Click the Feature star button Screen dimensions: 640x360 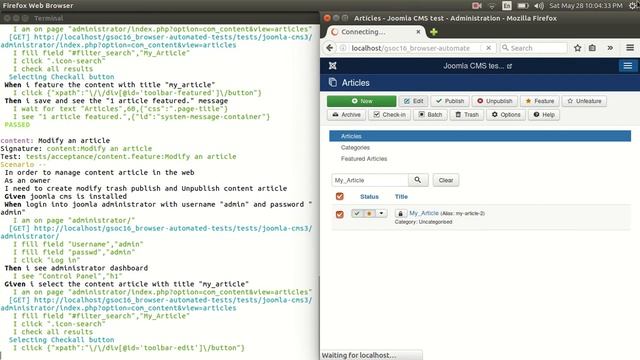click(540, 101)
